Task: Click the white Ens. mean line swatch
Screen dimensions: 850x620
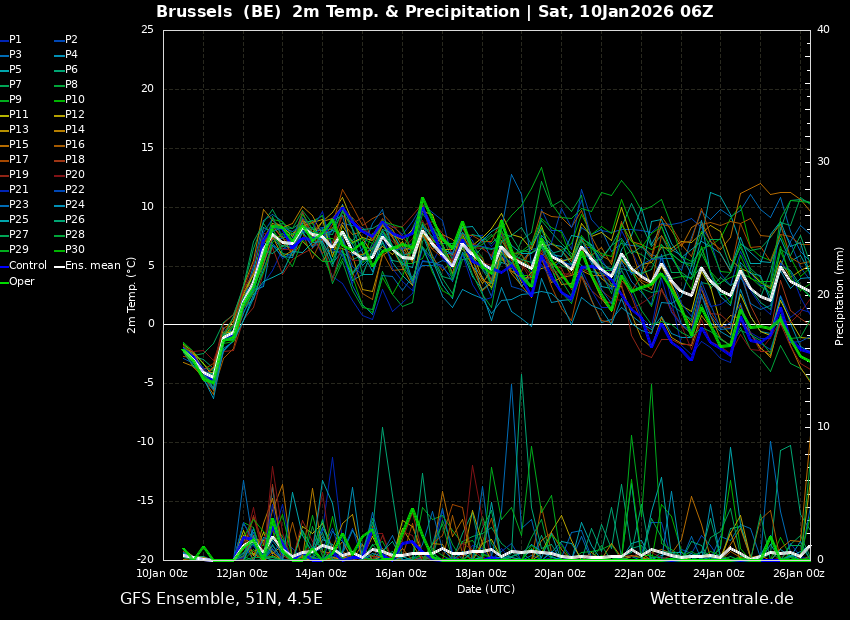Action: coord(59,266)
